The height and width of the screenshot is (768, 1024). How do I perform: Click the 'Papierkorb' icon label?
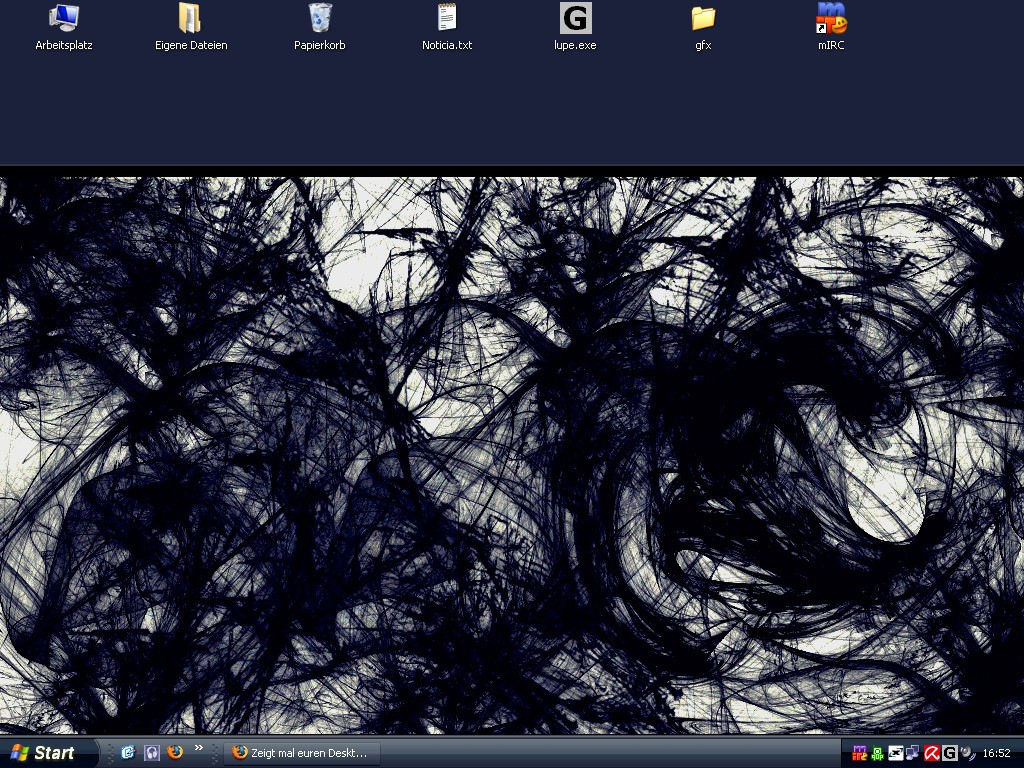(319, 45)
